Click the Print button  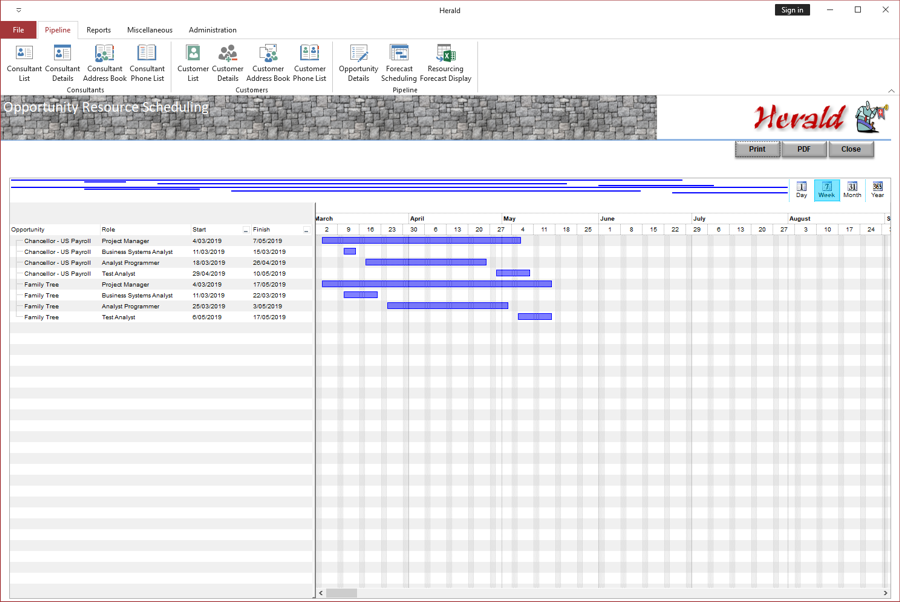click(x=757, y=149)
